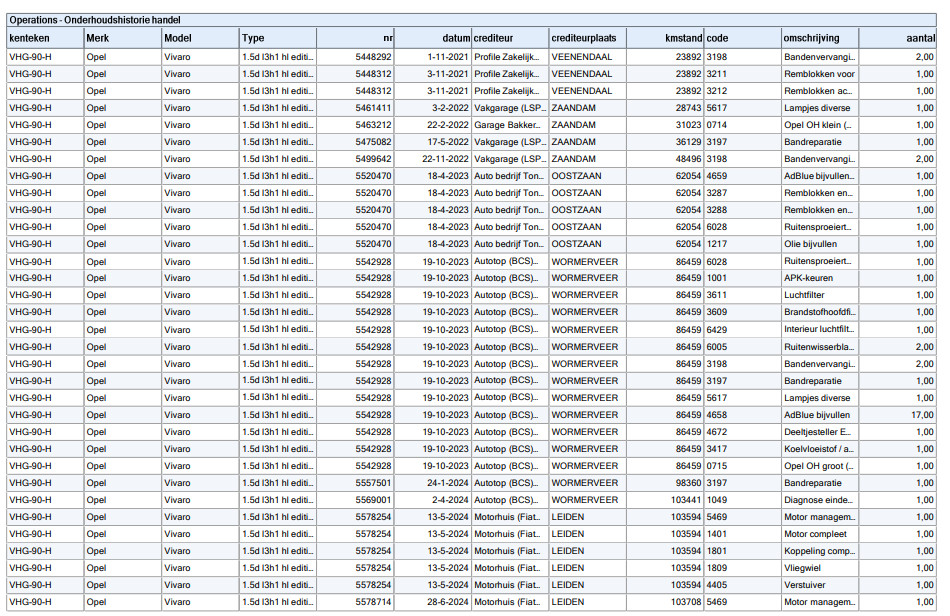Select the Remblokken voor description cell
950x616 pixels.
[820, 74]
